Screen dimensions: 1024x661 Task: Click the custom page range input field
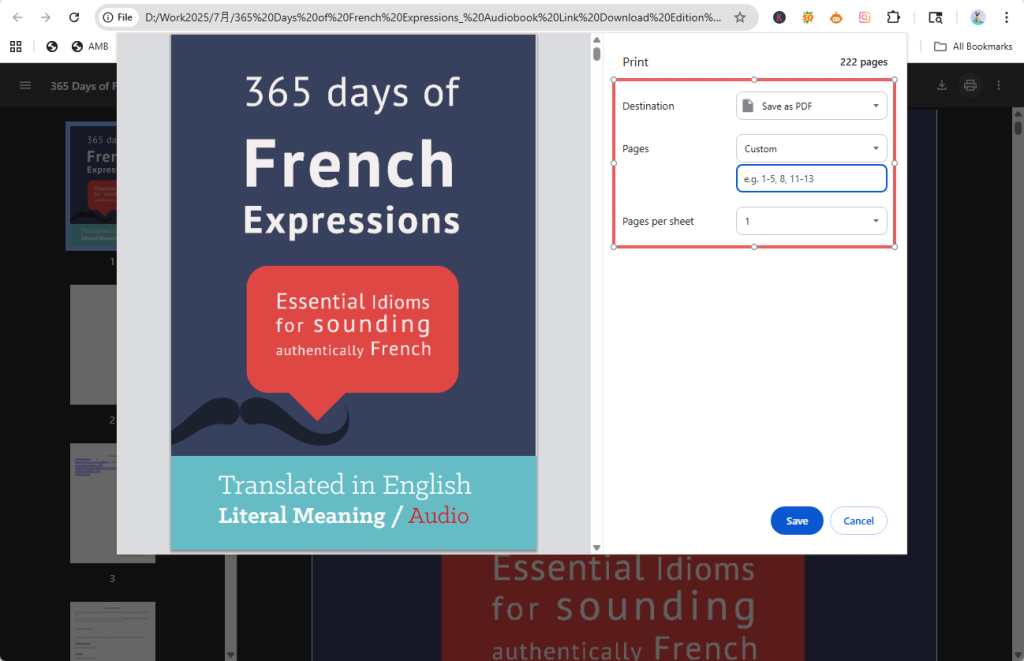point(811,178)
